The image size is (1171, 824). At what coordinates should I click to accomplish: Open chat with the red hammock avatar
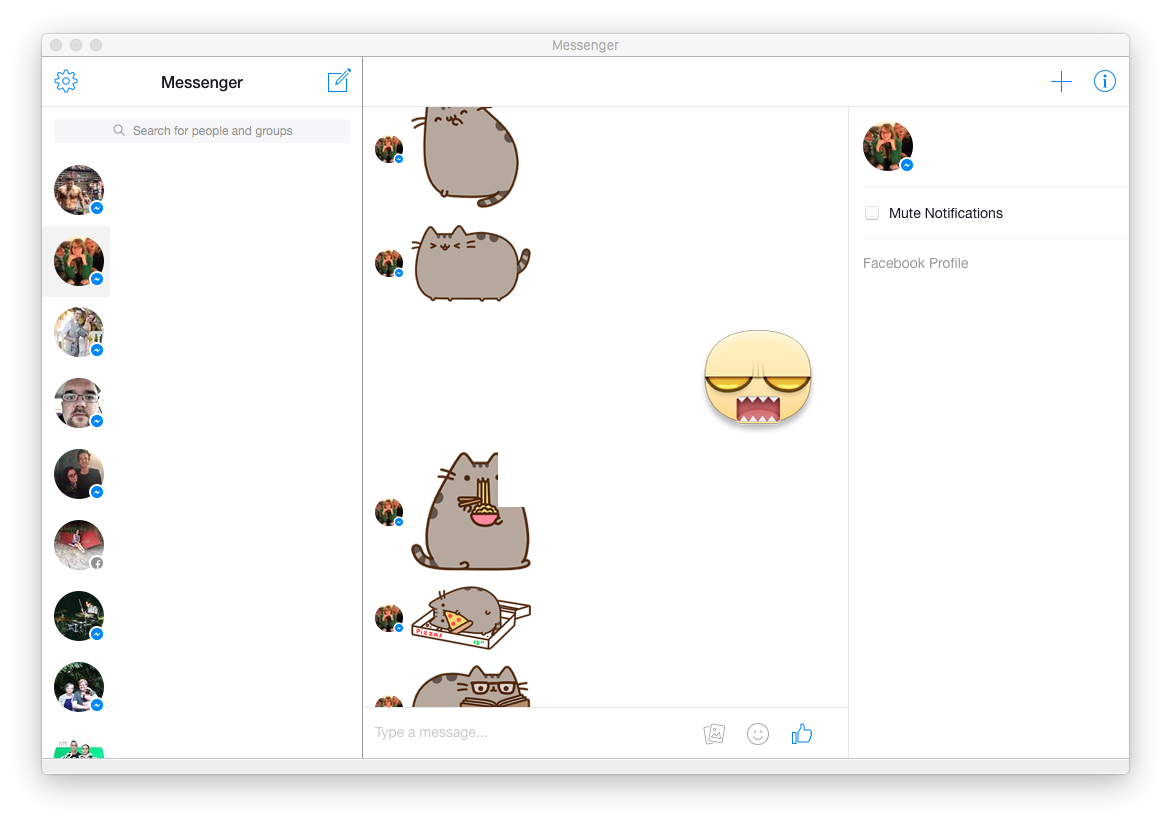78,545
